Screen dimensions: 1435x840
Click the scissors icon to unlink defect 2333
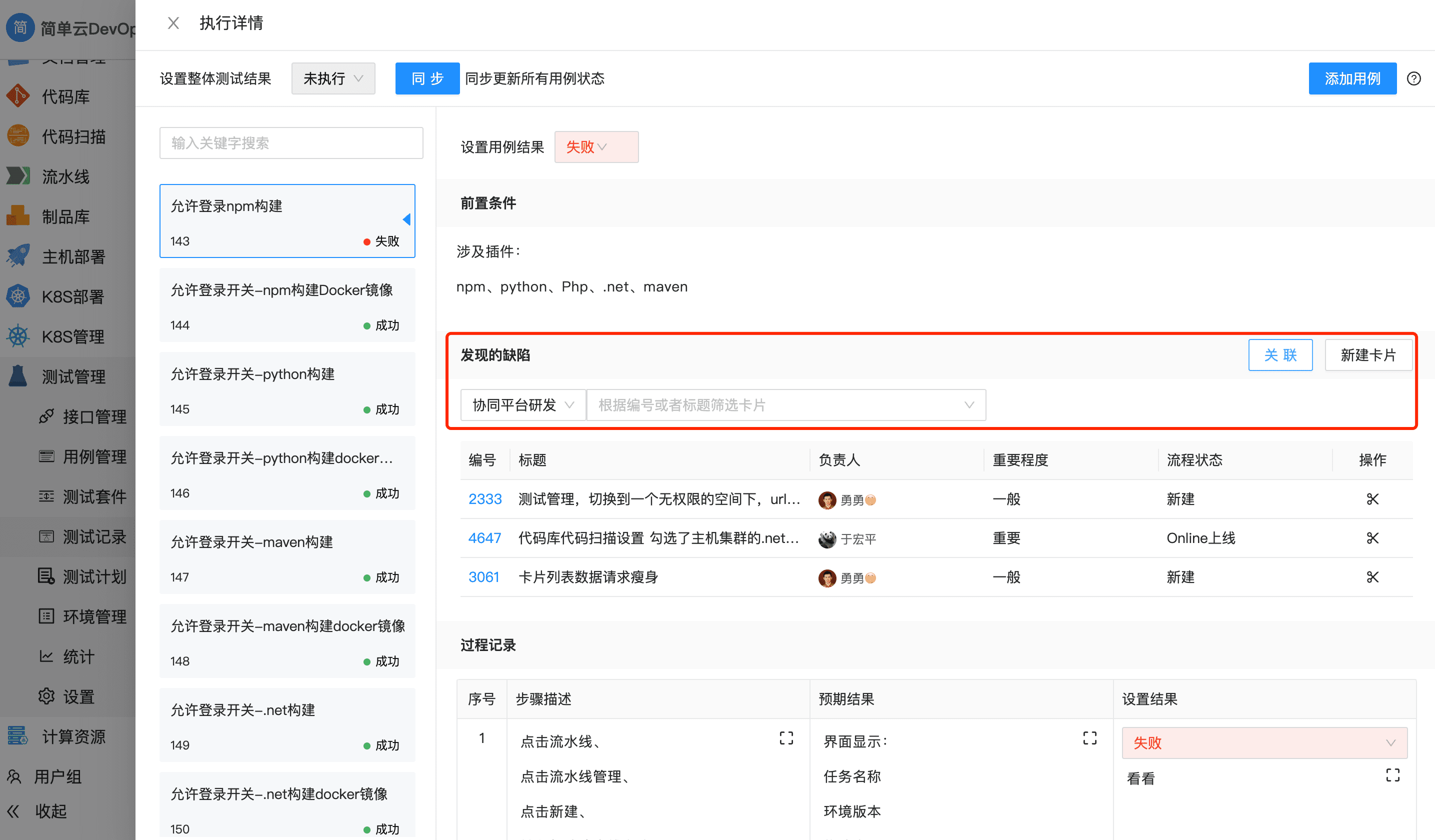click(1372, 499)
